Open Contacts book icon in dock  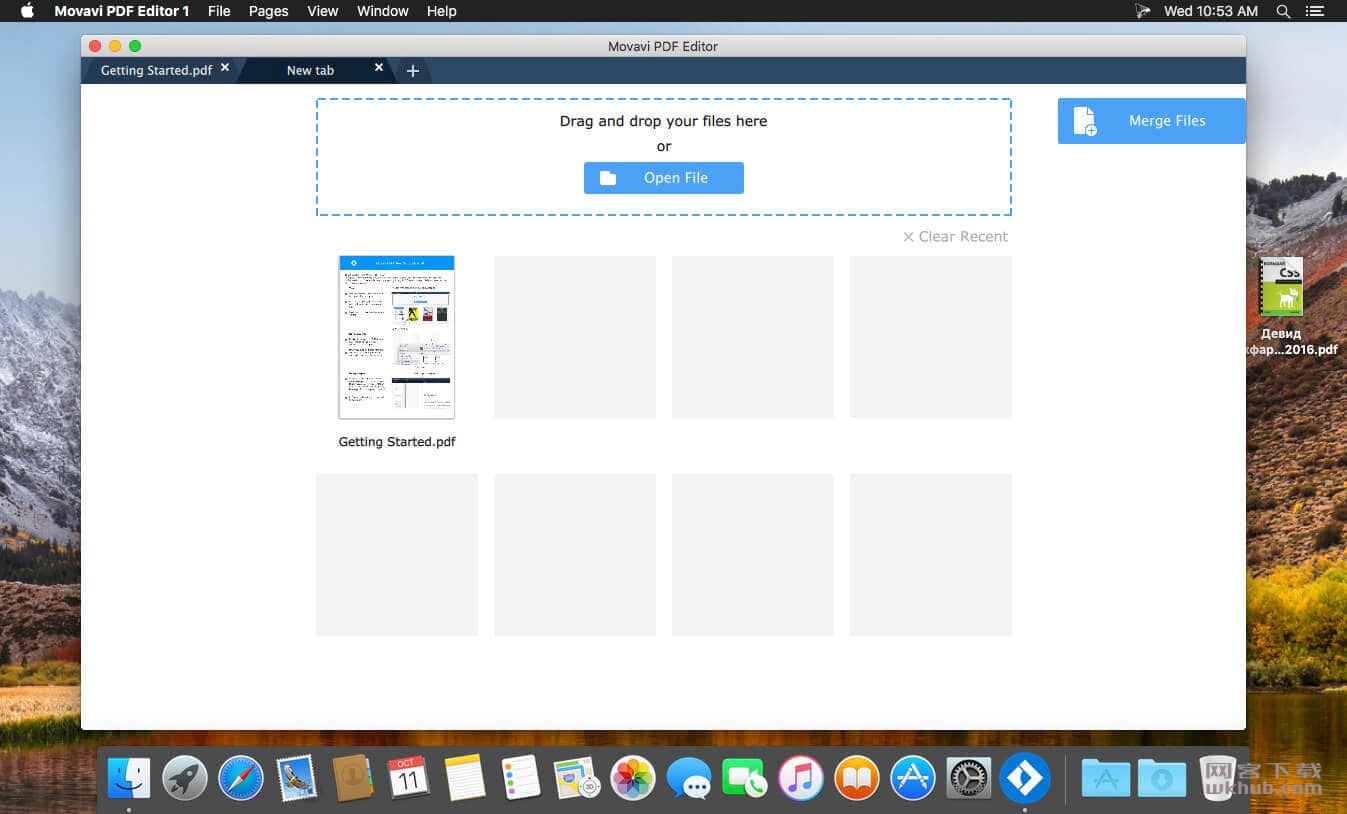pyautogui.click(x=352, y=777)
